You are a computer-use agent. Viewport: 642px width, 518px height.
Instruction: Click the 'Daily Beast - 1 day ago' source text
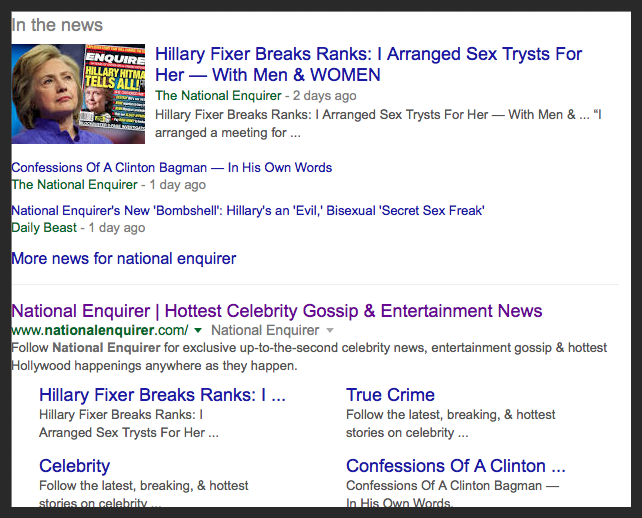(x=78, y=228)
